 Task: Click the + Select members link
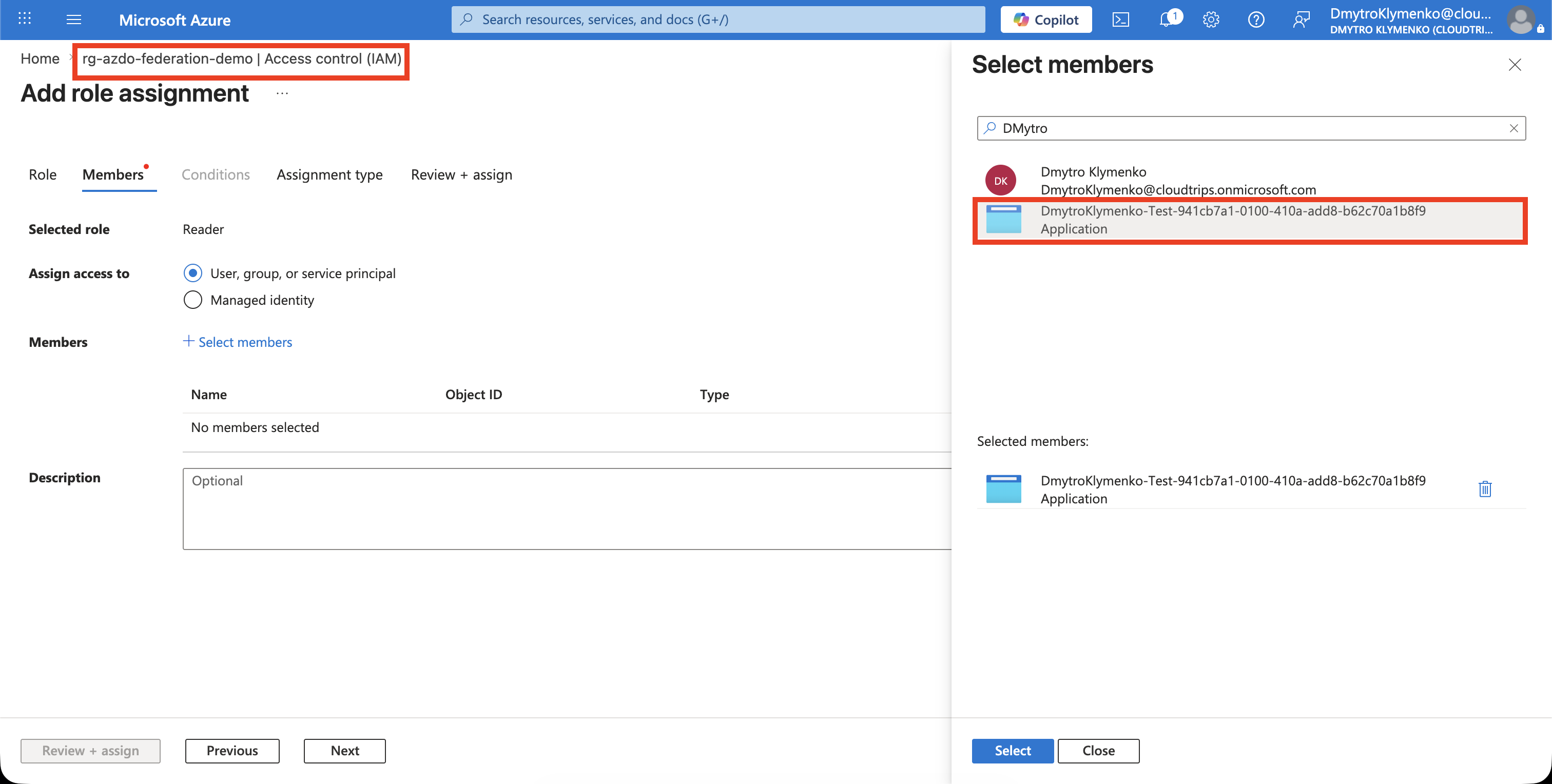[238, 342]
